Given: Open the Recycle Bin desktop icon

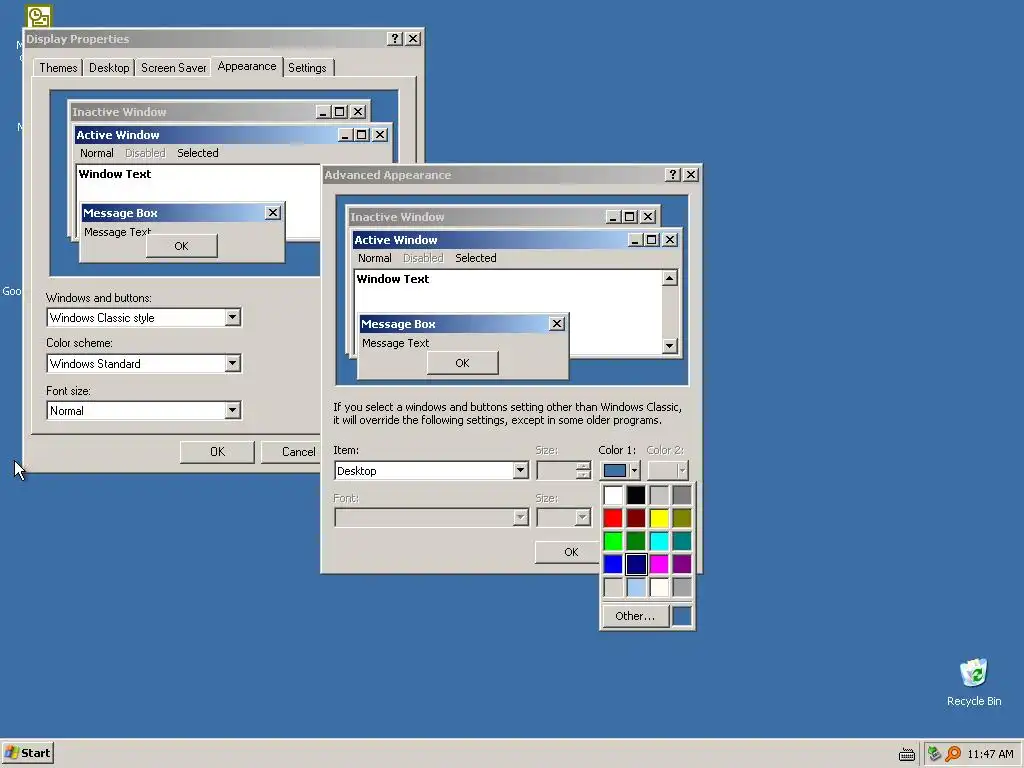Looking at the screenshot, I should click(974, 682).
